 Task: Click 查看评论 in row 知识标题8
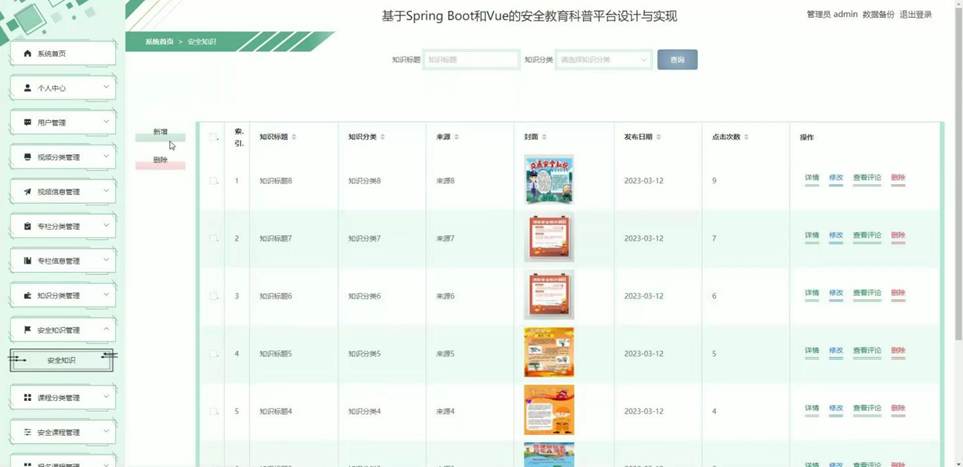[x=867, y=178]
